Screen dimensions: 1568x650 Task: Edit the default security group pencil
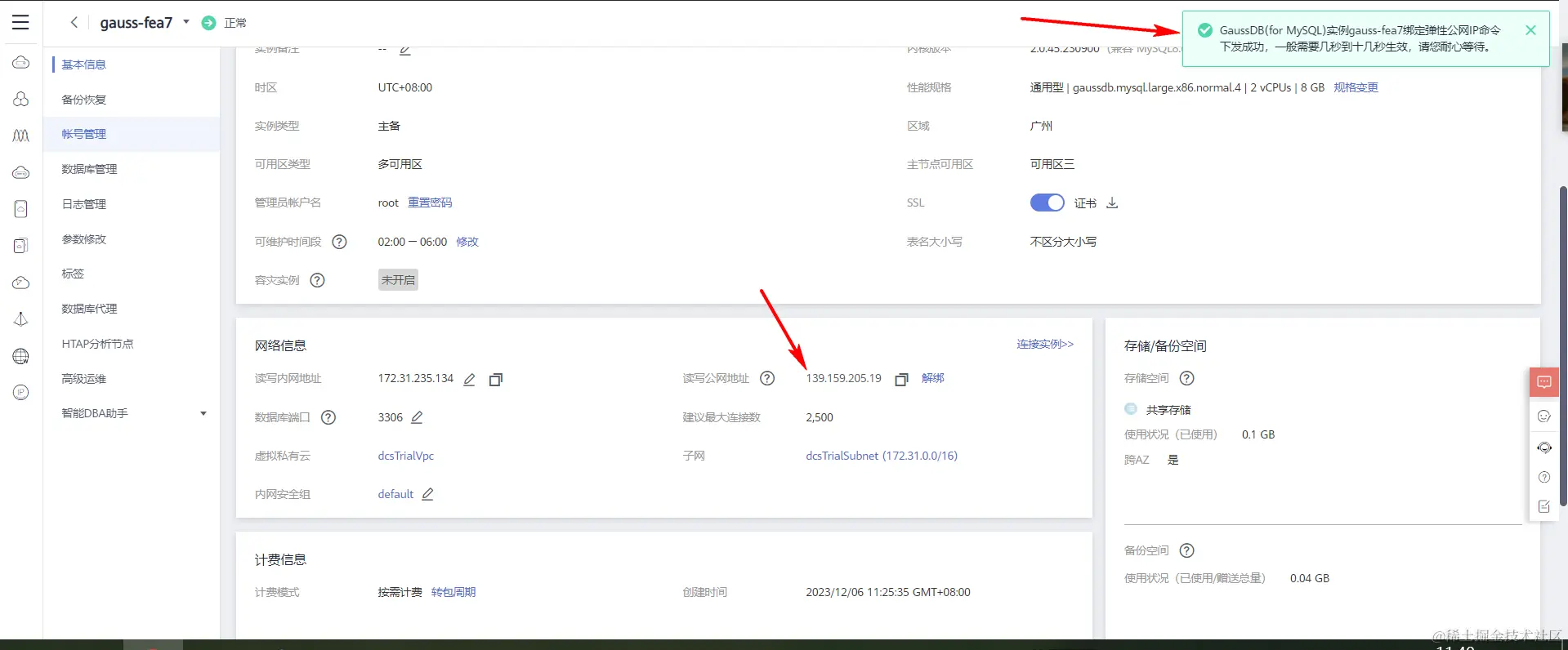pyautogui.click(x=427, y=494)
